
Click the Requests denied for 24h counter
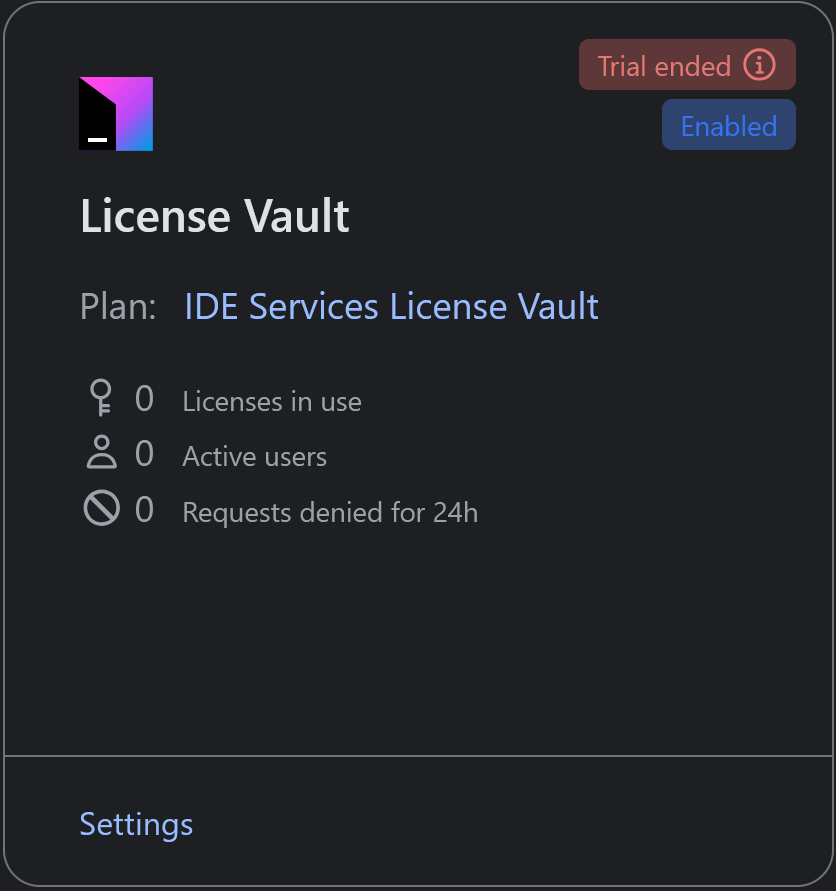[x=145, y=509]
